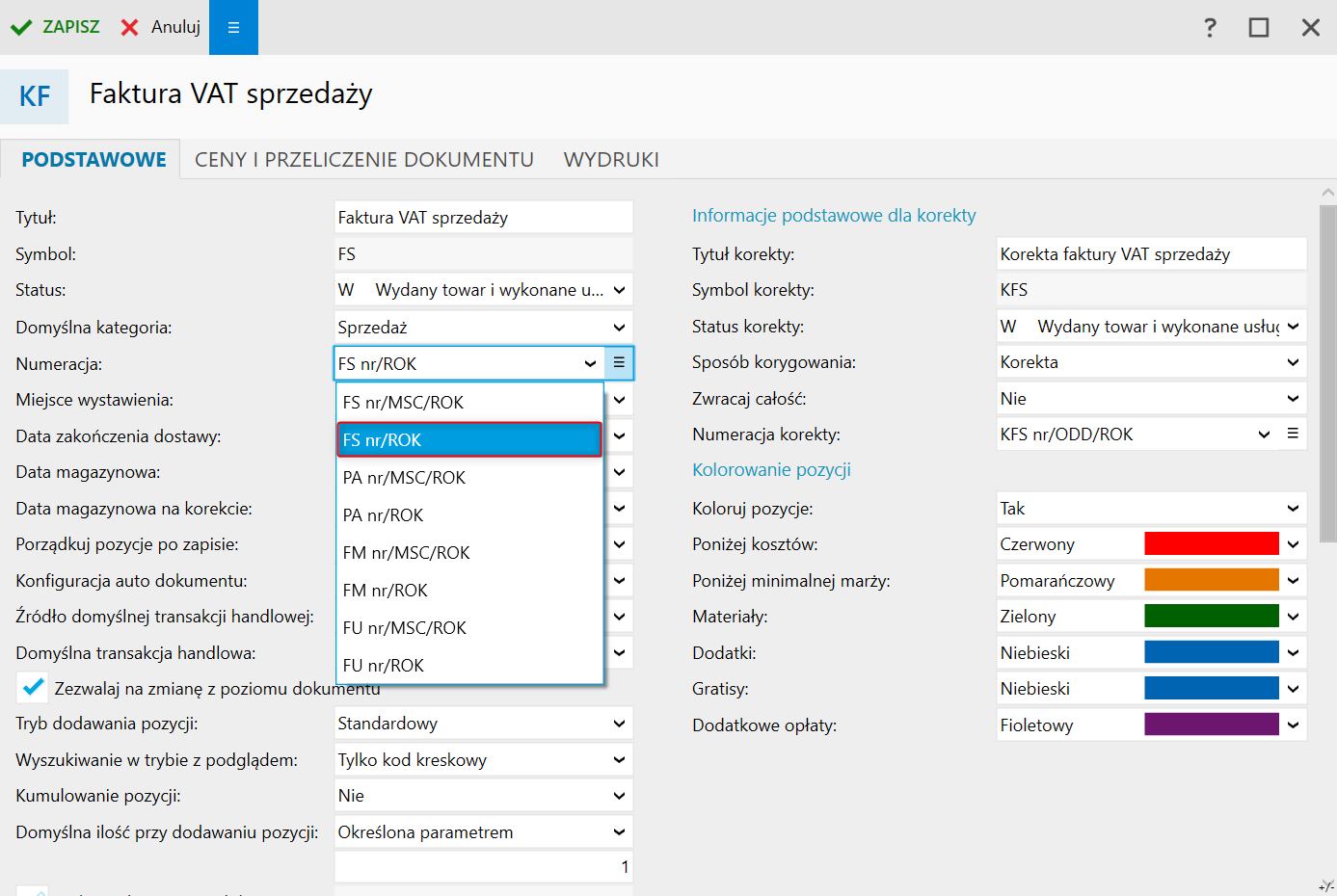Click the red Poniżej kosztów color swatch
The width and height of the screenshot is (1337, 896).
pyautogui.click(x=1211, y=544)
